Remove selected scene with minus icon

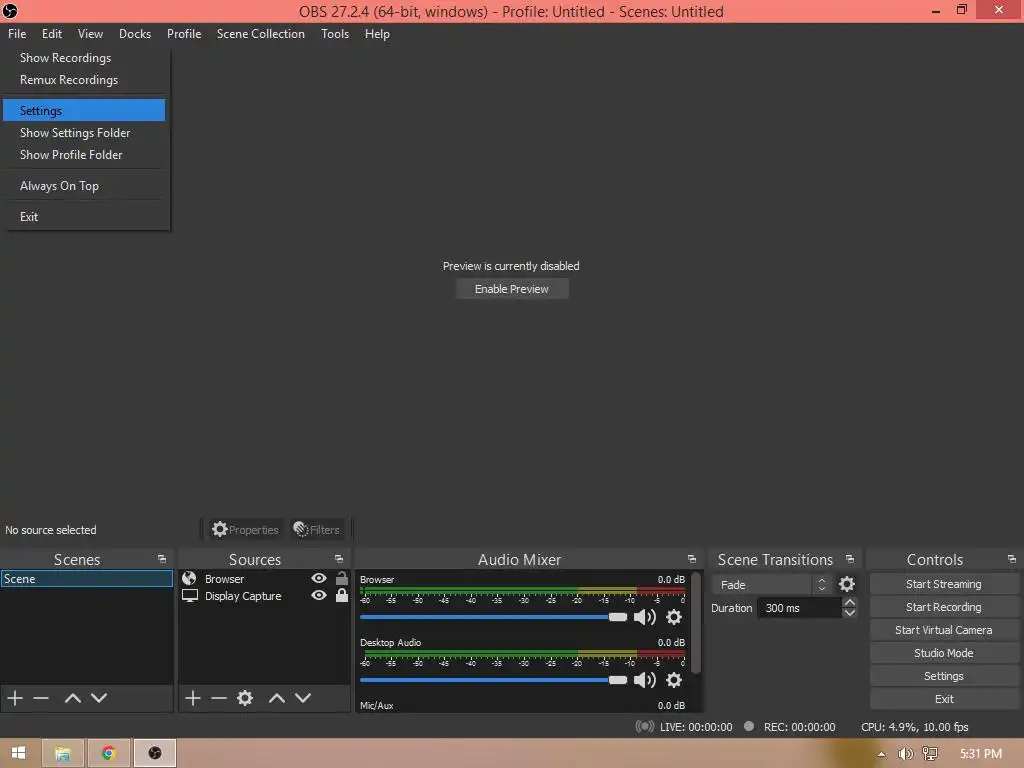click(41, 698)
